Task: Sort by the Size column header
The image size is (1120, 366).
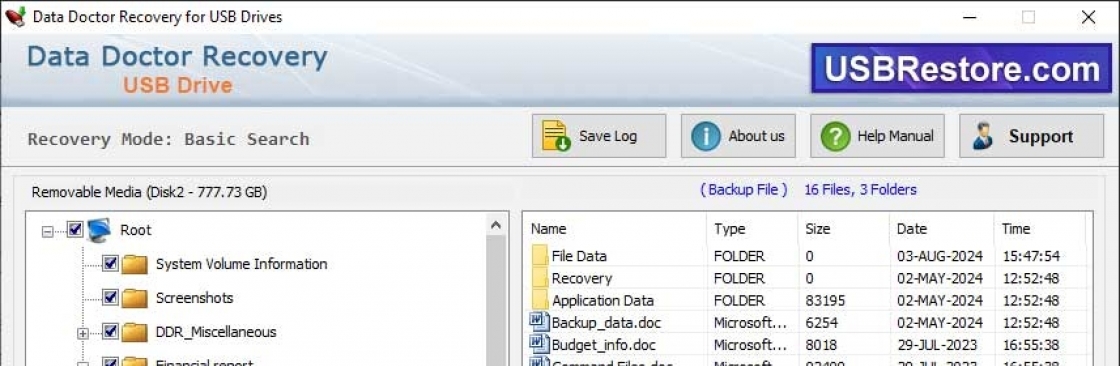Action: coord(818,229)
